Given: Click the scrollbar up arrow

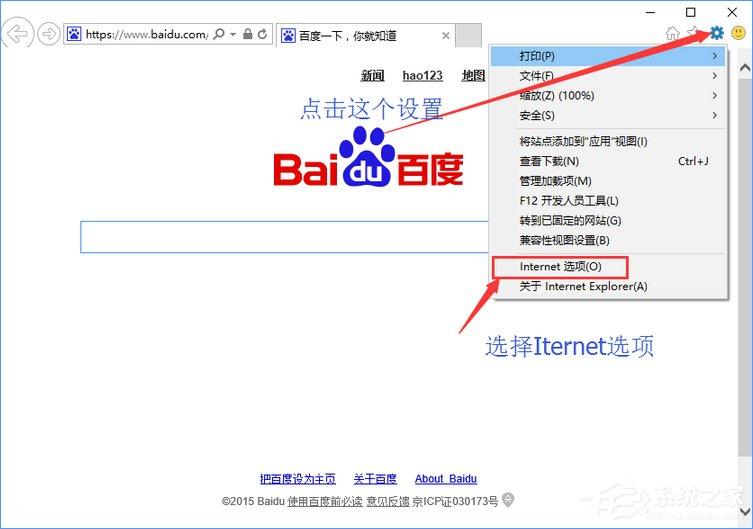Looking at the screenshot, I should (745, 68).
